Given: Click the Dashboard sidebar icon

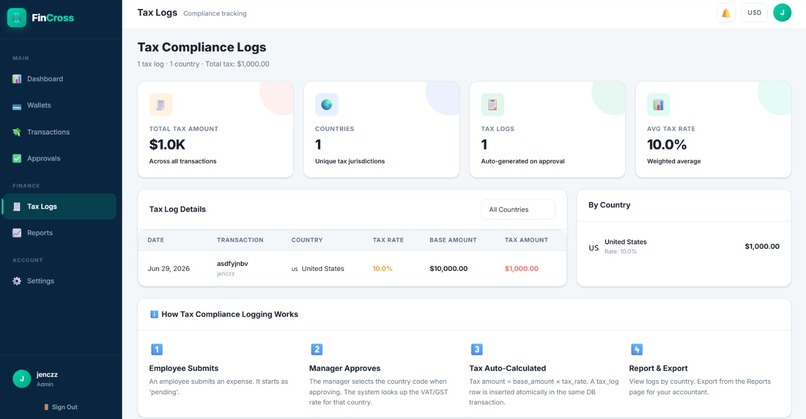Looking at the screenshot, I should point(17,79).
